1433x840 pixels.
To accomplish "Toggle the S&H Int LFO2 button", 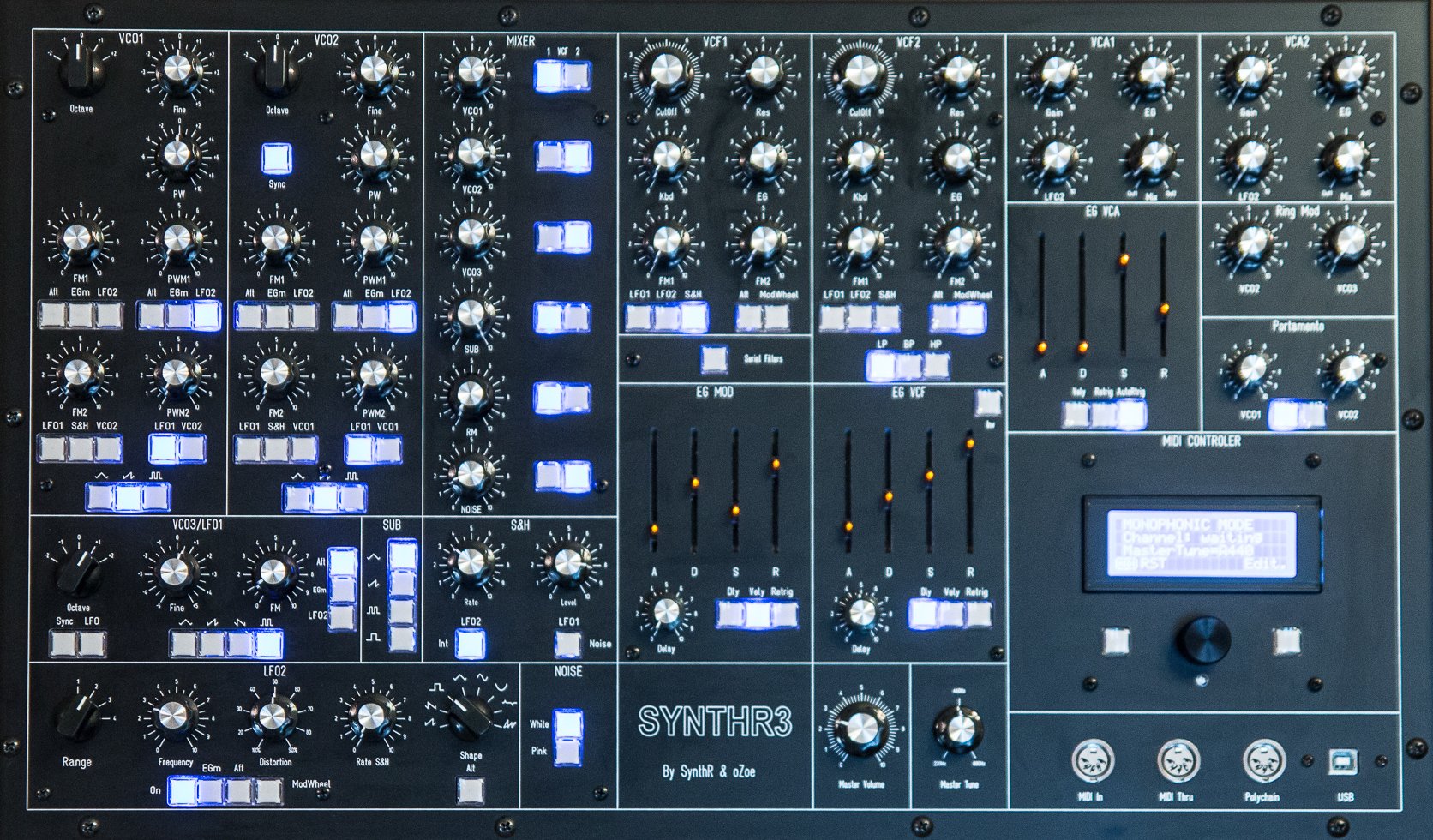I will 470,644.
